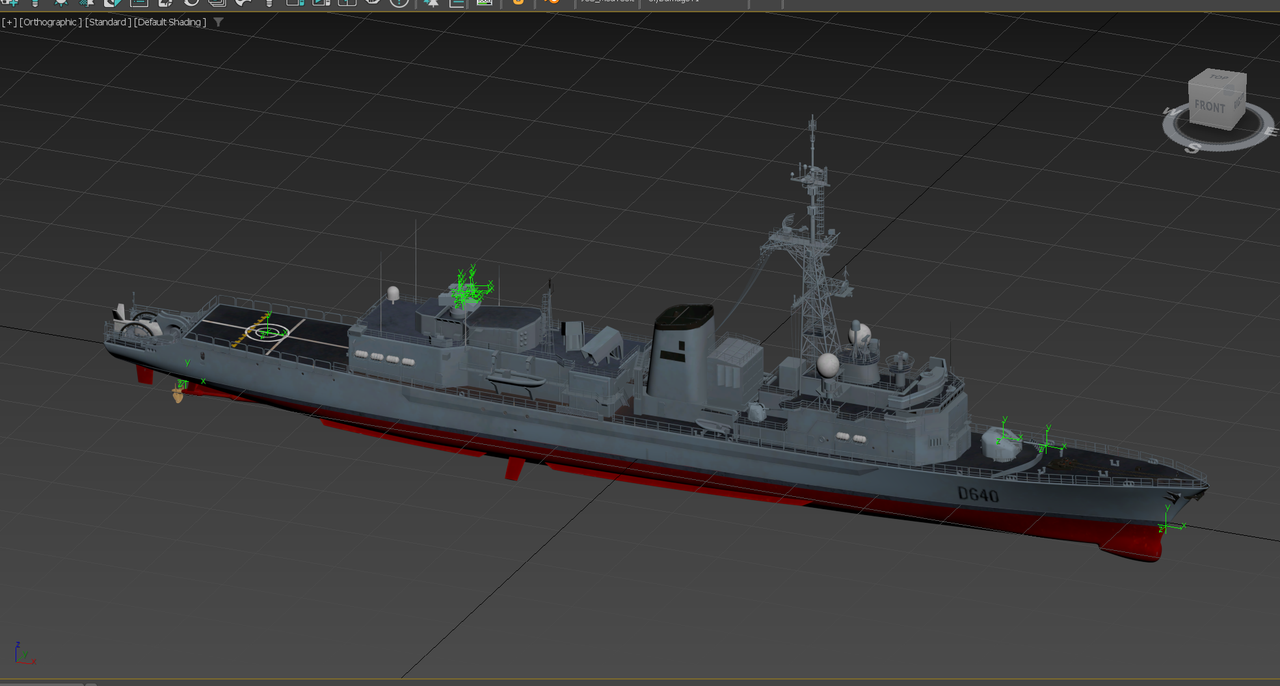Select the white spherical radome
Image resolution: width=1280 pixels, height=686 pixels.
coord(828,365)
